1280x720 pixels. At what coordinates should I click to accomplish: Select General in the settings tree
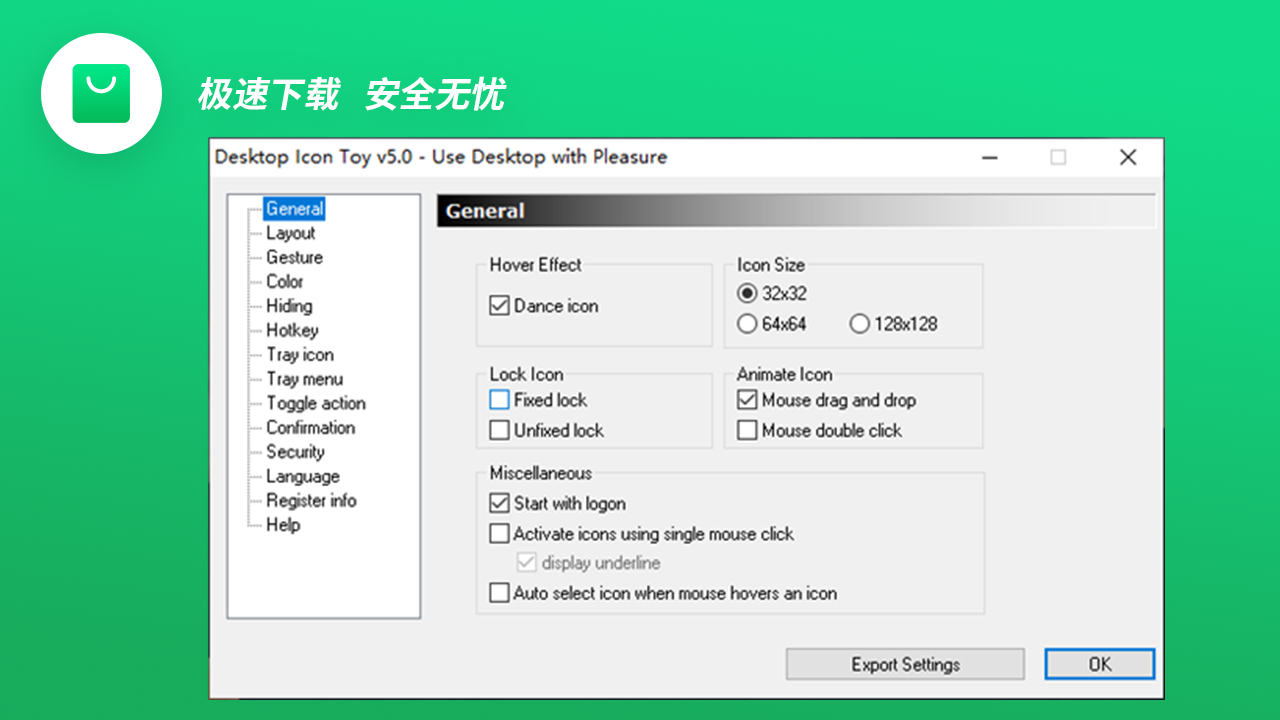[294, 209]
